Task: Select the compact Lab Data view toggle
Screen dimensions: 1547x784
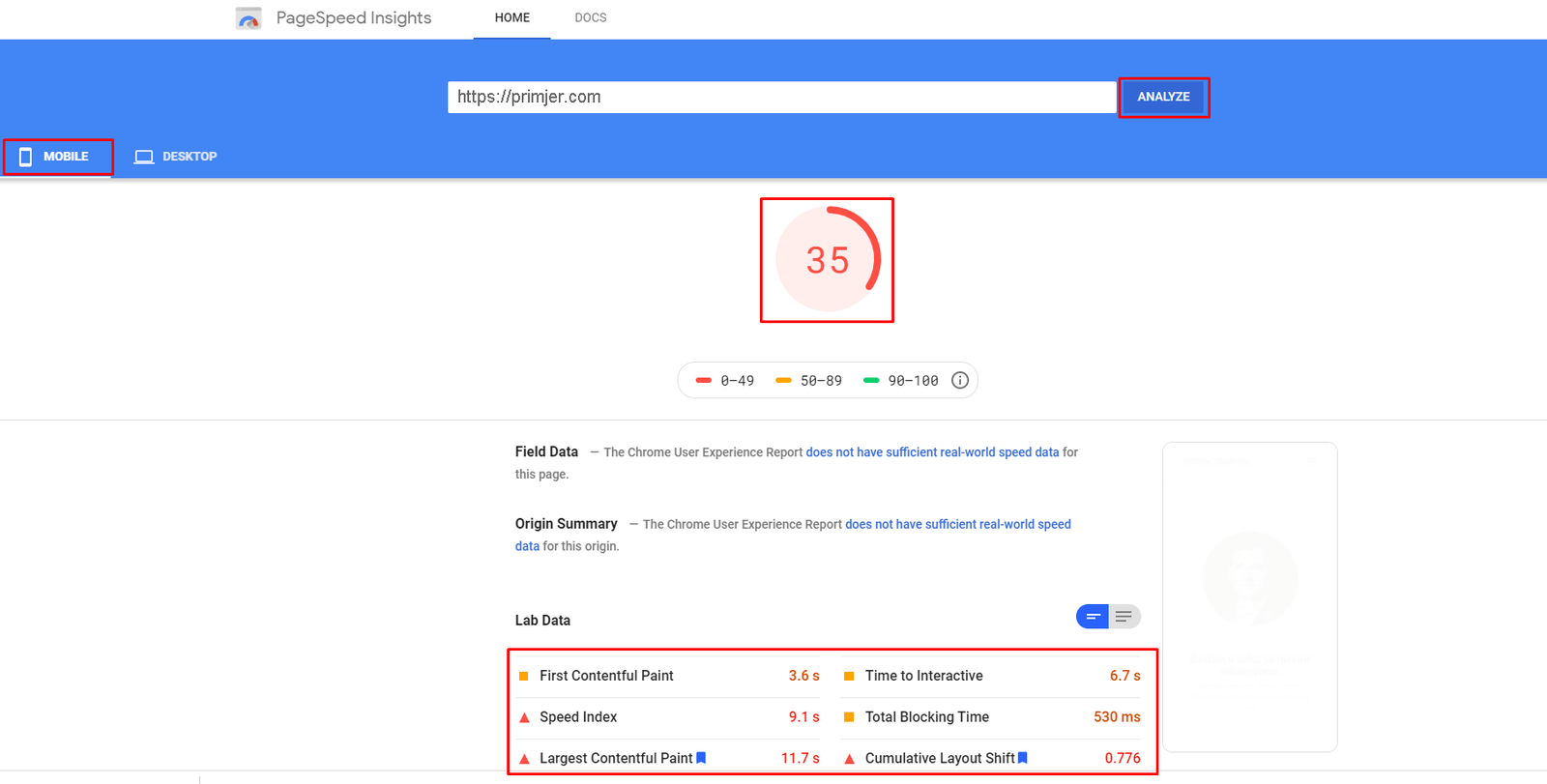Action: point(1093,617)
